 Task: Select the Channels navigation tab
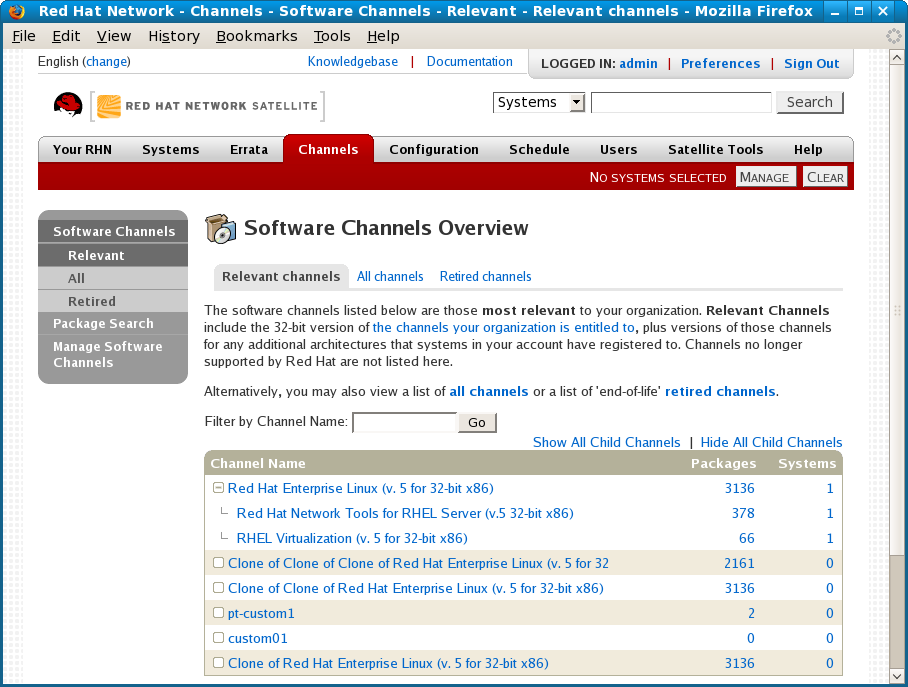click(328, 149)
